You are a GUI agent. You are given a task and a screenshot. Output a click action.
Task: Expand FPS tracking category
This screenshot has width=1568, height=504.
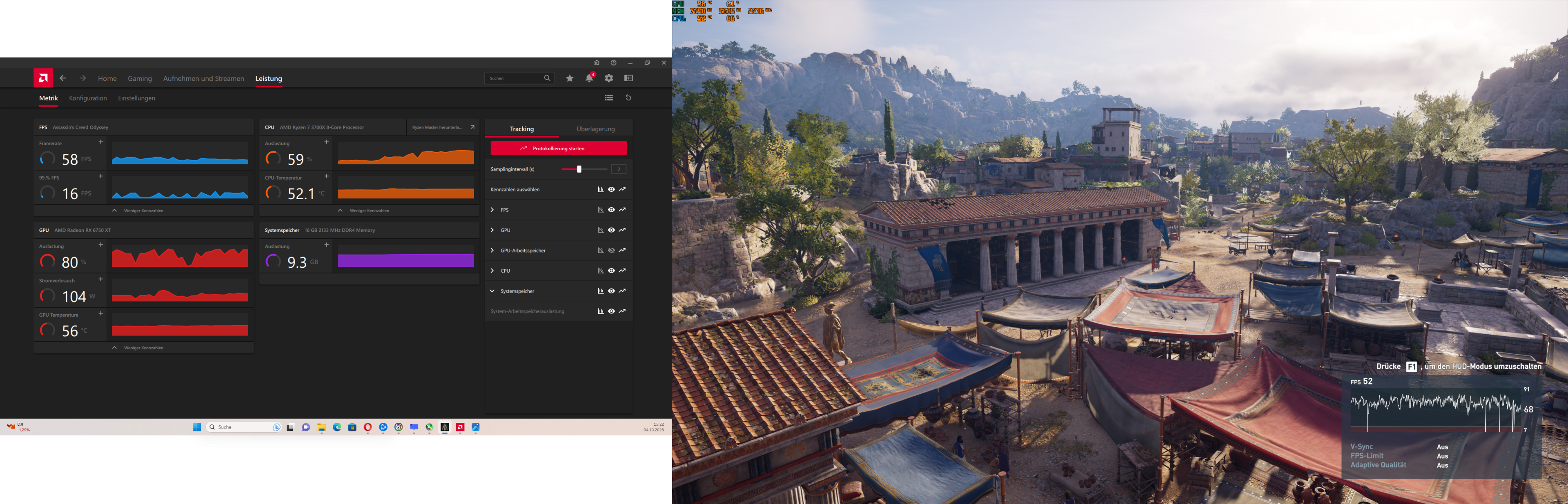coord(492,210)
